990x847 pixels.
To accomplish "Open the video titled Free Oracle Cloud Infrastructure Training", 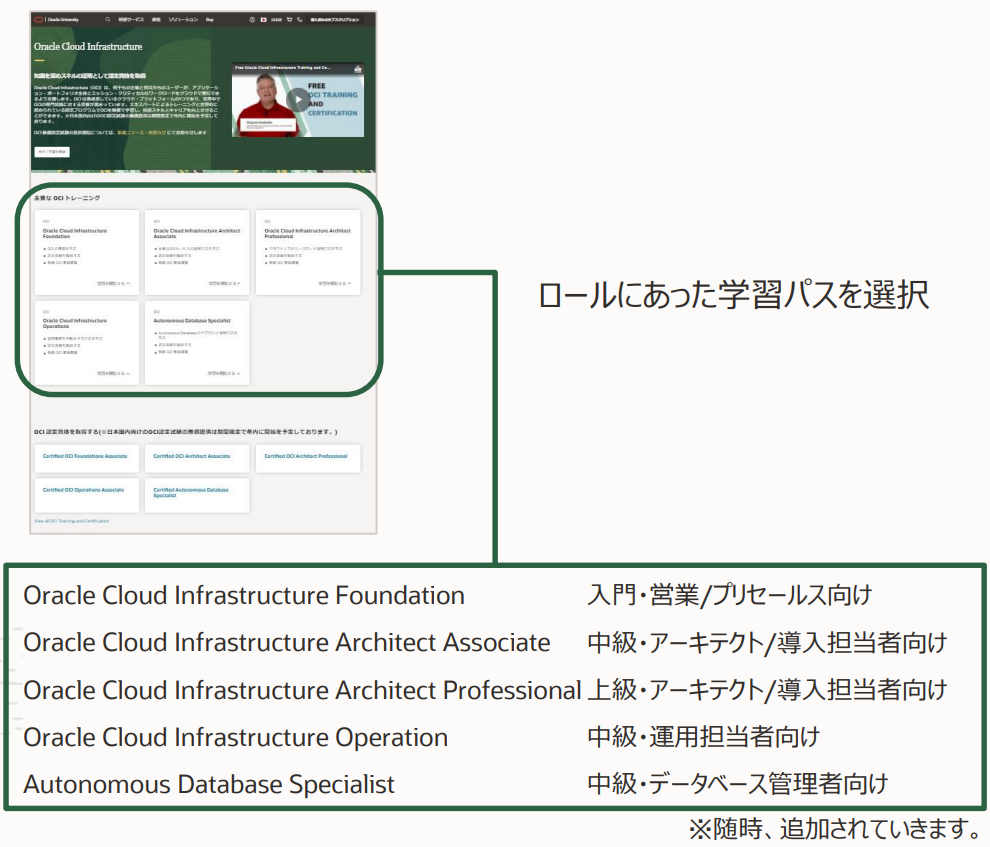I will pos(282,67).
